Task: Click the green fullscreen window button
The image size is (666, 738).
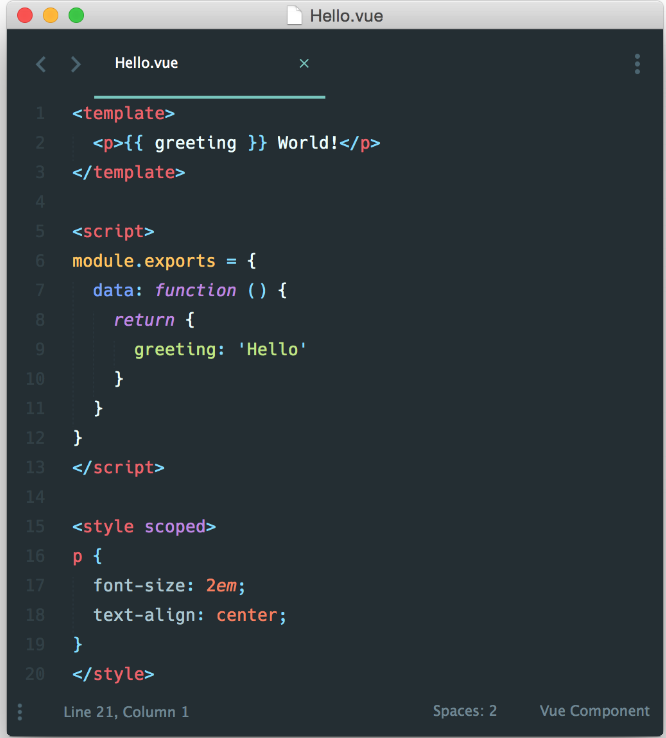Action: (76, 16)
